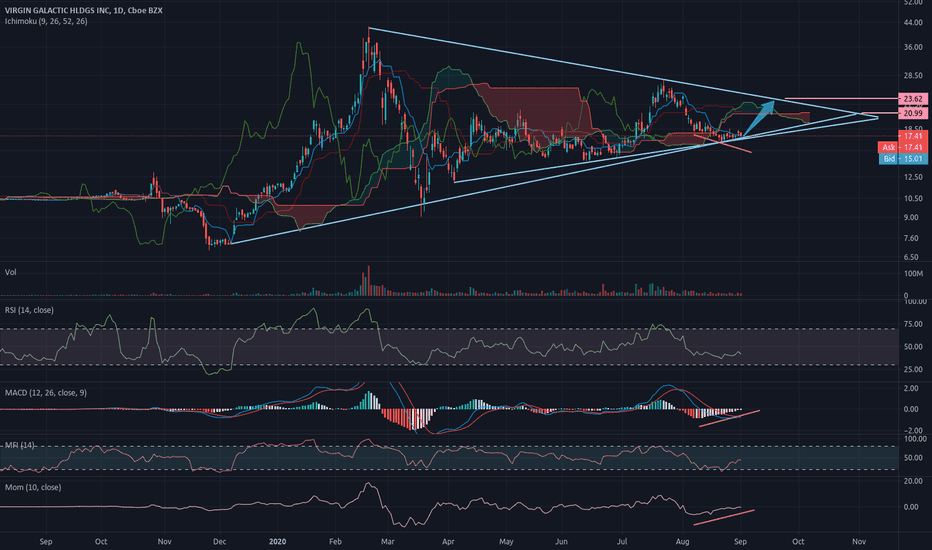Click the 36.00 price axis value

tap(913, 47)
